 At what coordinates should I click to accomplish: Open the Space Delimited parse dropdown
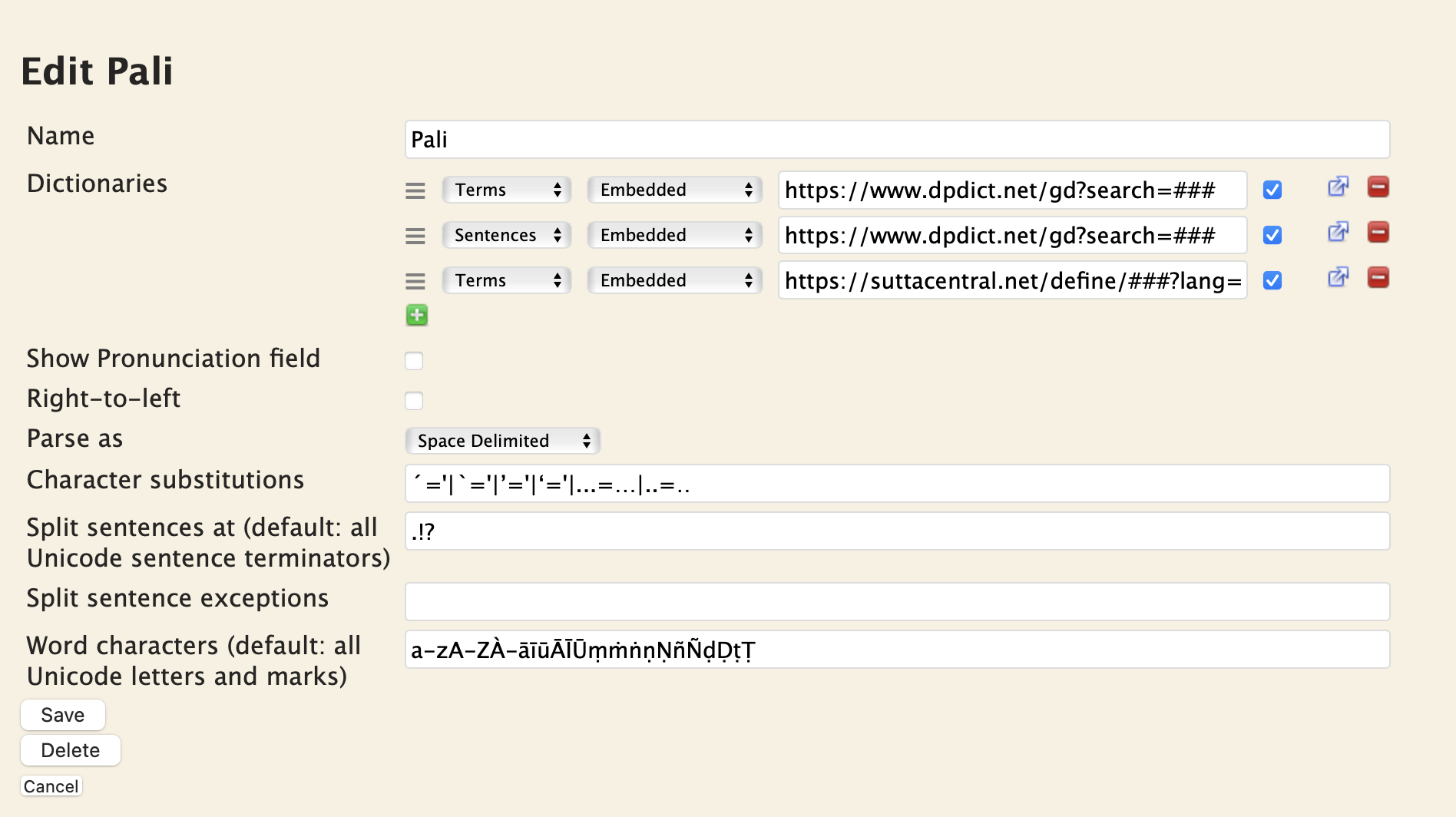502,441
